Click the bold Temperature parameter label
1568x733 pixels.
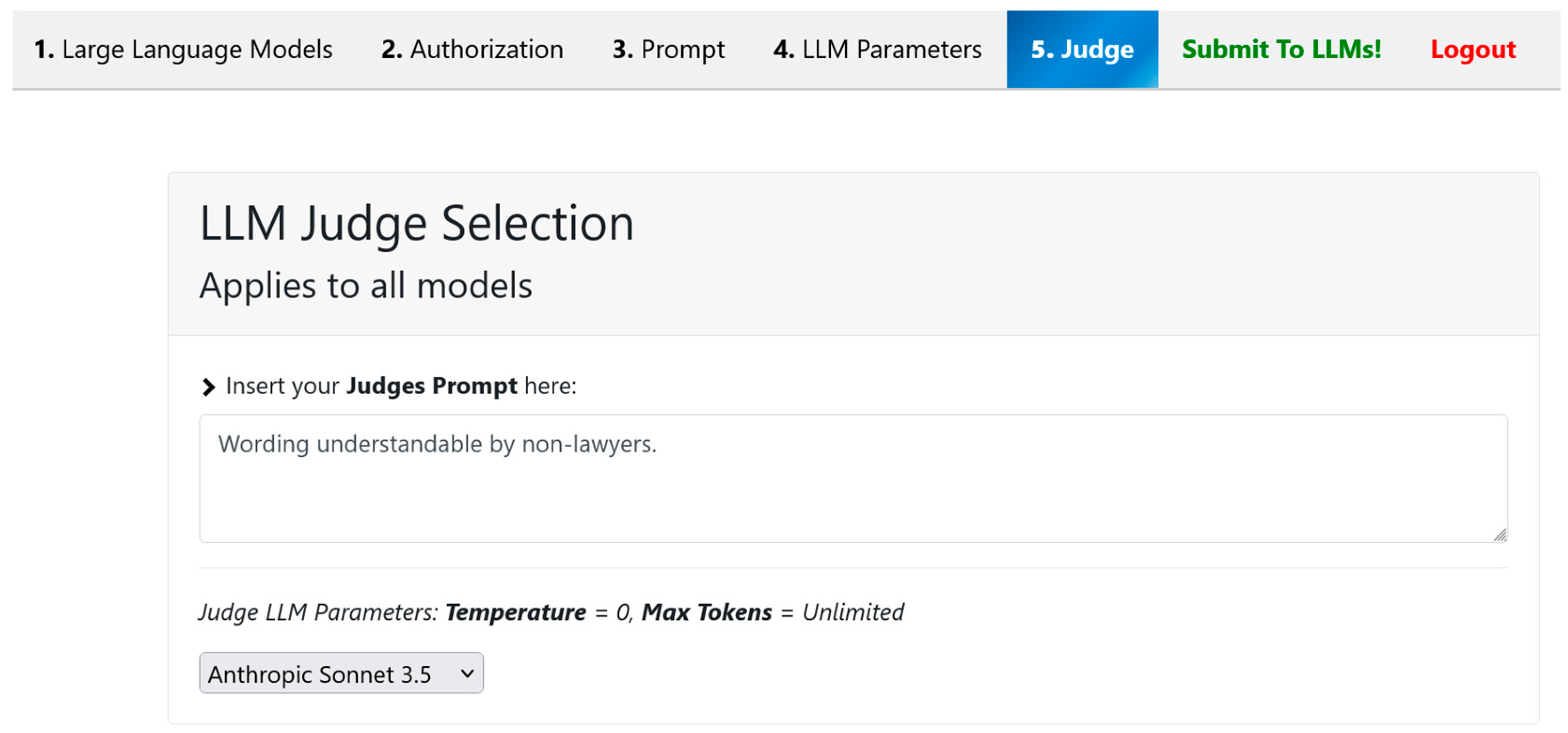coord(516,612)
